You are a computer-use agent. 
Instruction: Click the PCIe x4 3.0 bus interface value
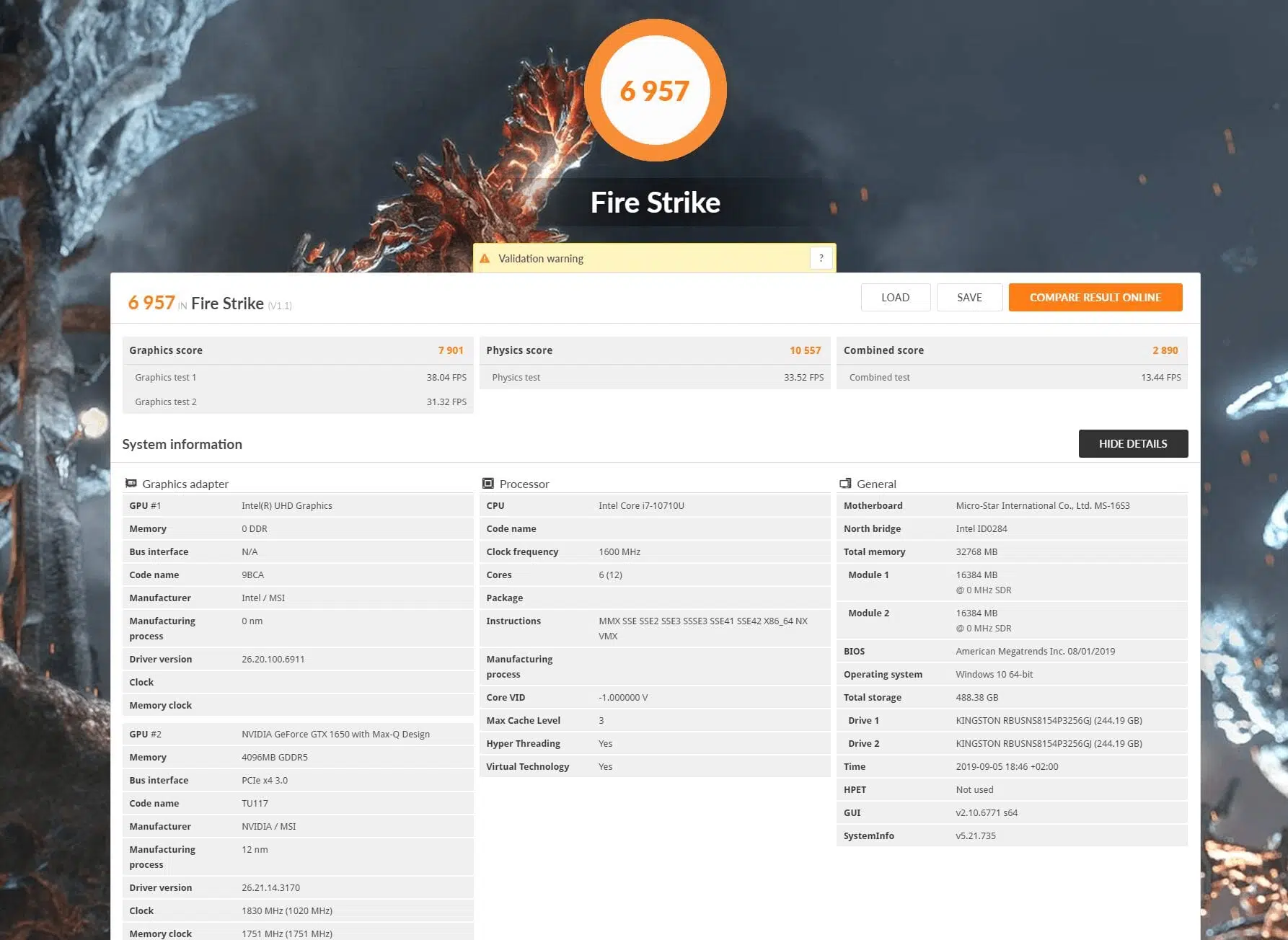(x=265, y=780)
